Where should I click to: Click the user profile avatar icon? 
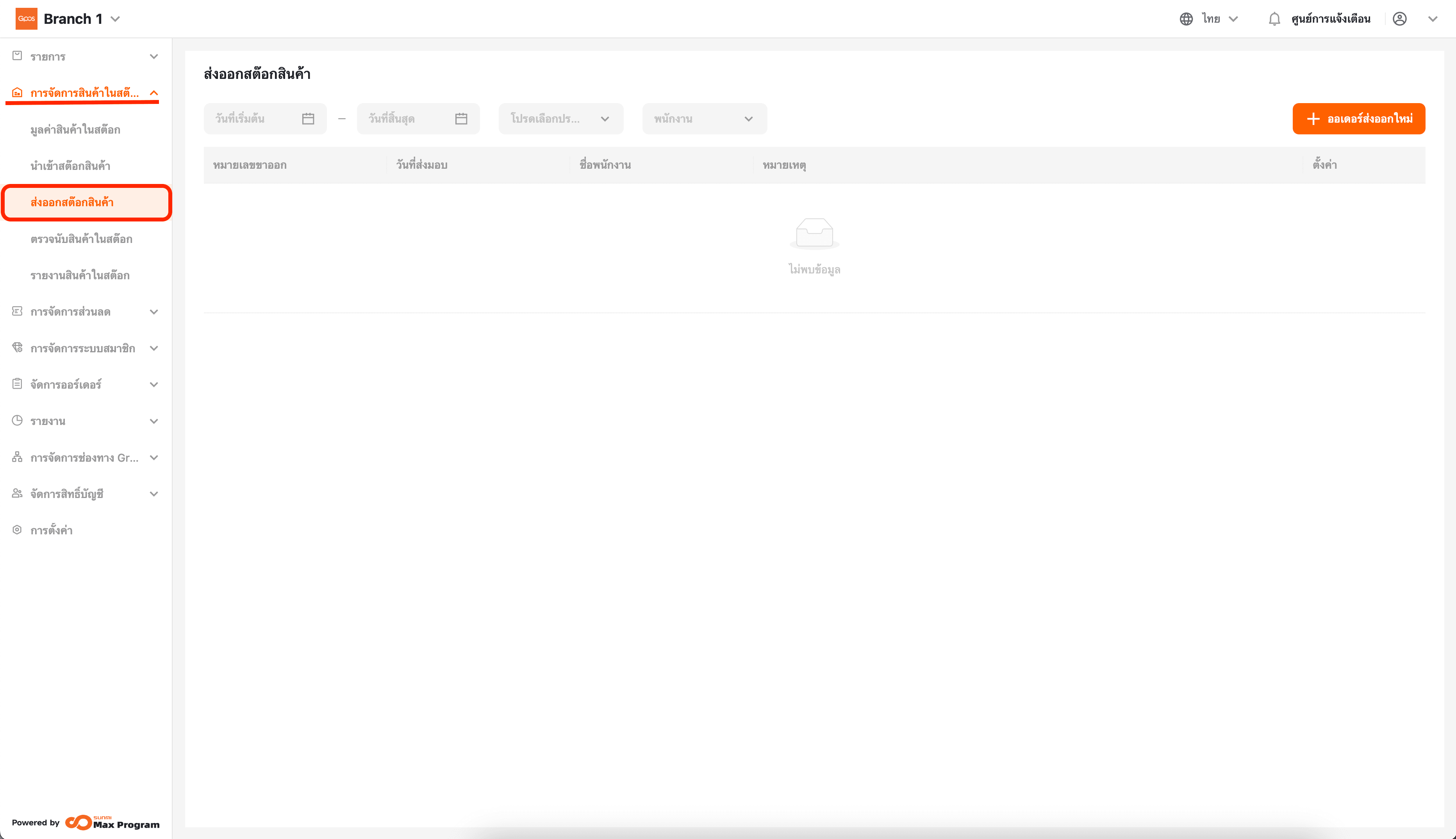point(1399,19)
